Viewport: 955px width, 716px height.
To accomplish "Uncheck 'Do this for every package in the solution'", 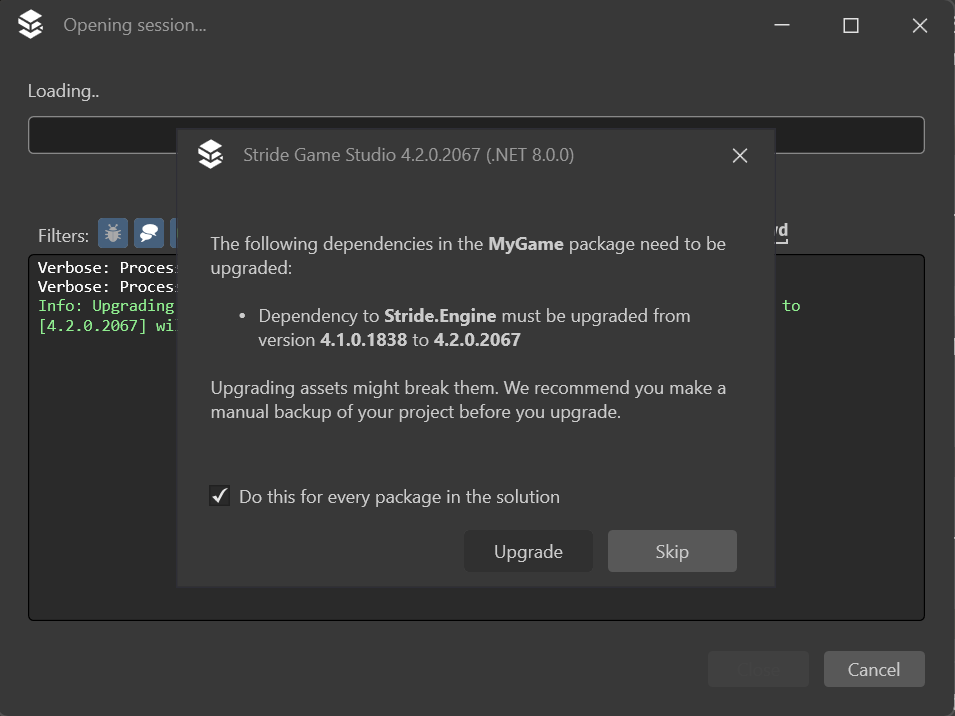I will (x=219, y=495).
